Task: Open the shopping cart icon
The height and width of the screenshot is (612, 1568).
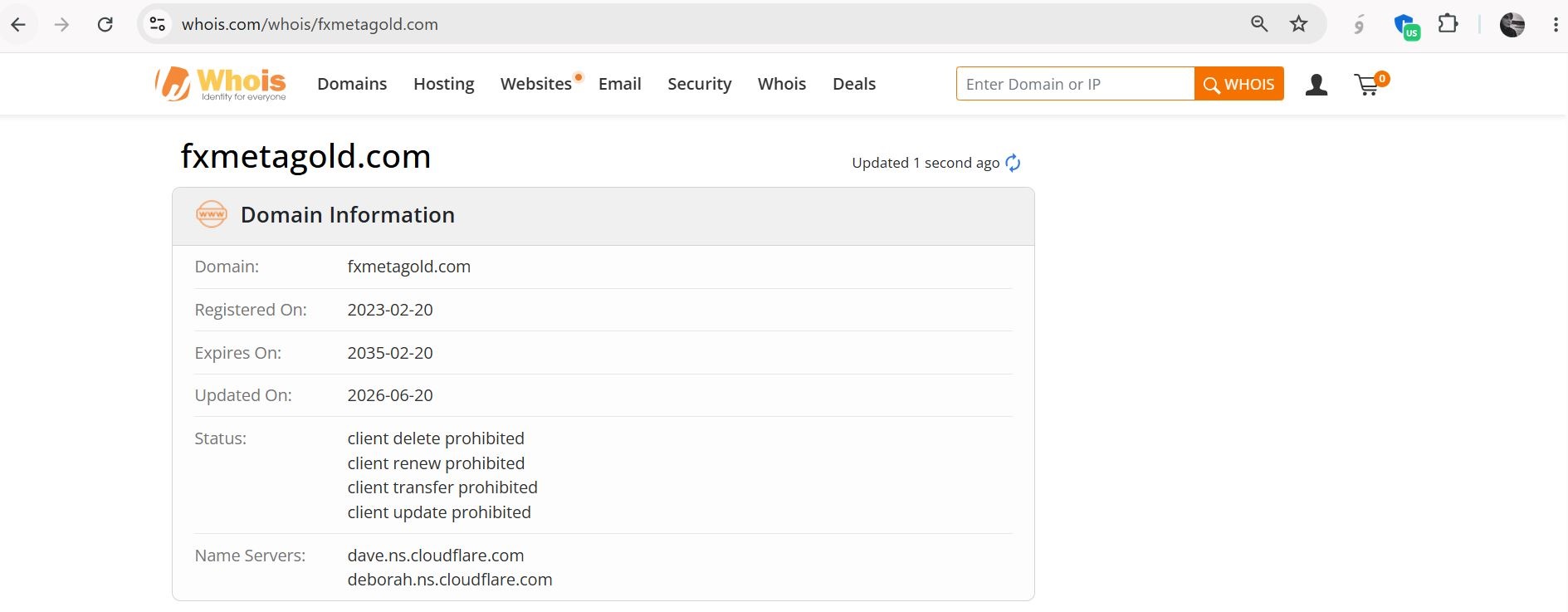Action: coord(1370,83)
